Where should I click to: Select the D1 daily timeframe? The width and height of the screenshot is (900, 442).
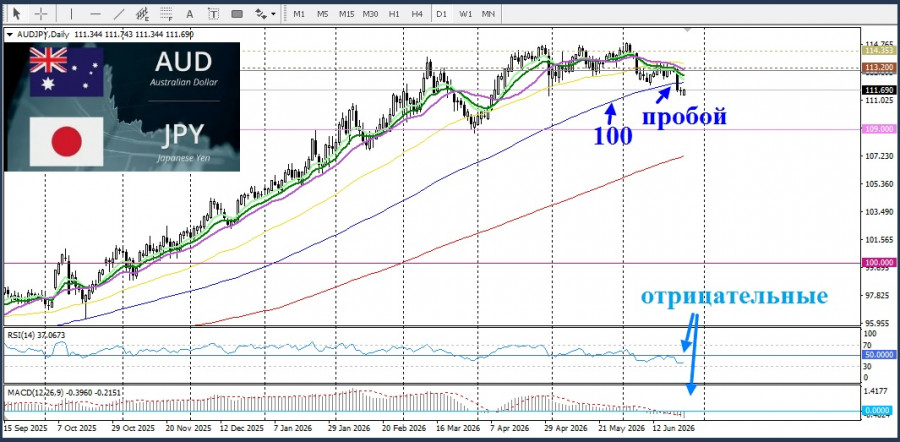point(441,13)
